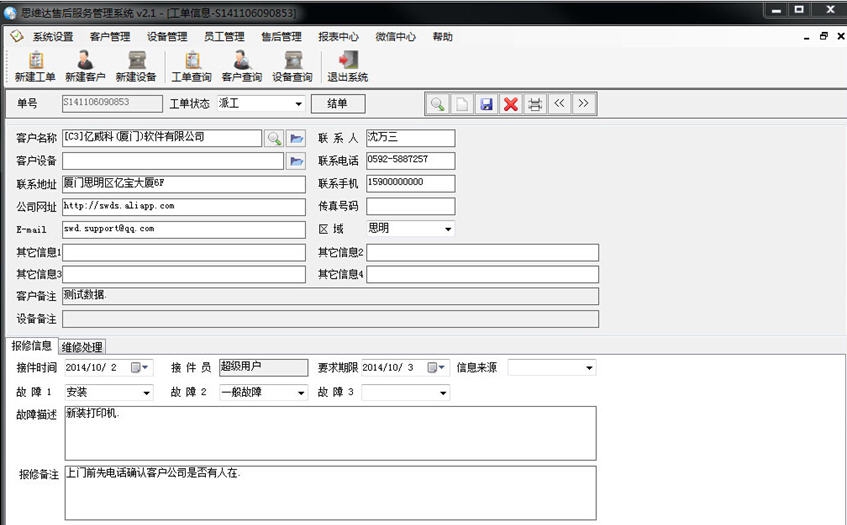Click the 其它信息2 field
The width and height of the screenshot is (847, 525).
(482, 252)
